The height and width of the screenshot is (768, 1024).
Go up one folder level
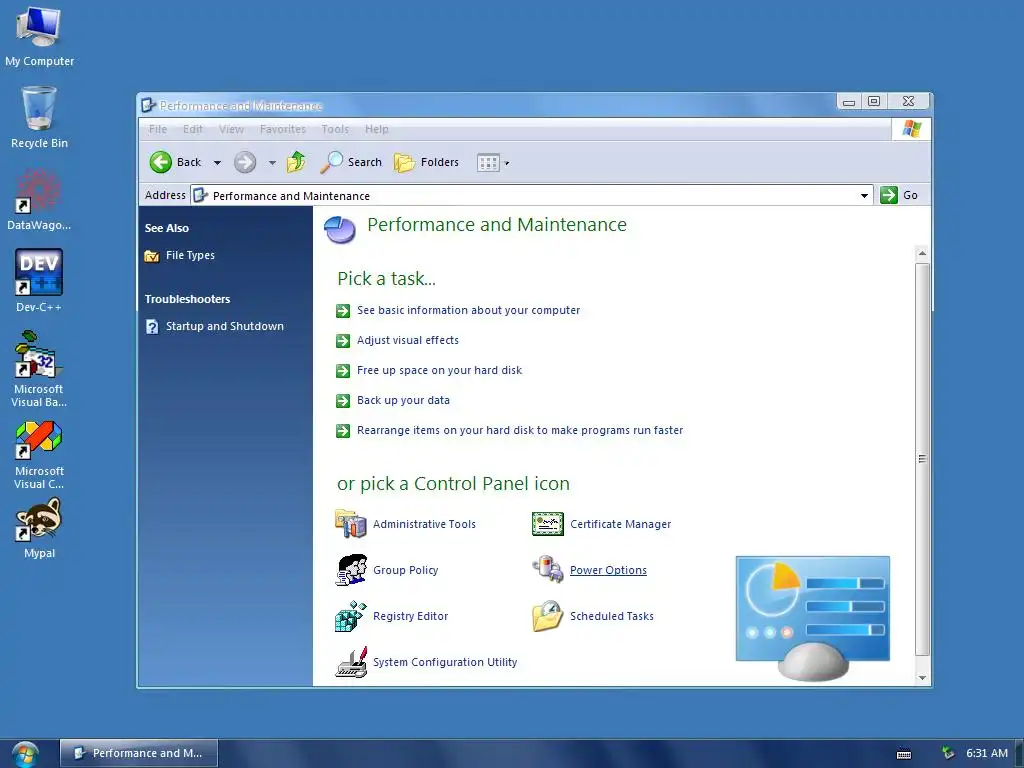(x=296, y=161)
